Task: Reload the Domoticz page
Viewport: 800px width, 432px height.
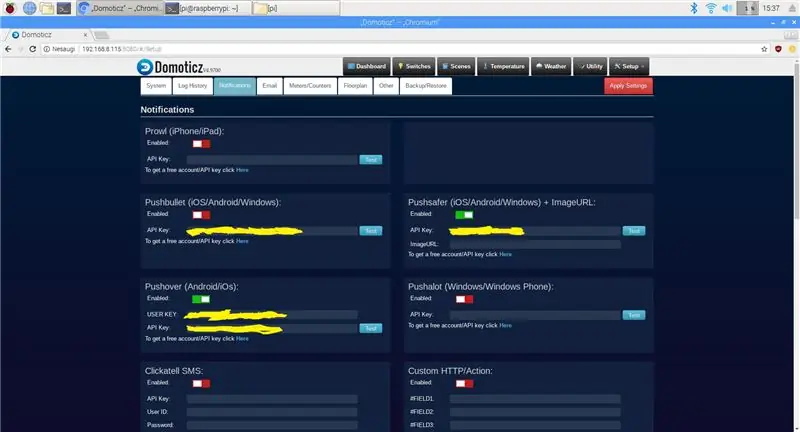Action: pos(33,49)
